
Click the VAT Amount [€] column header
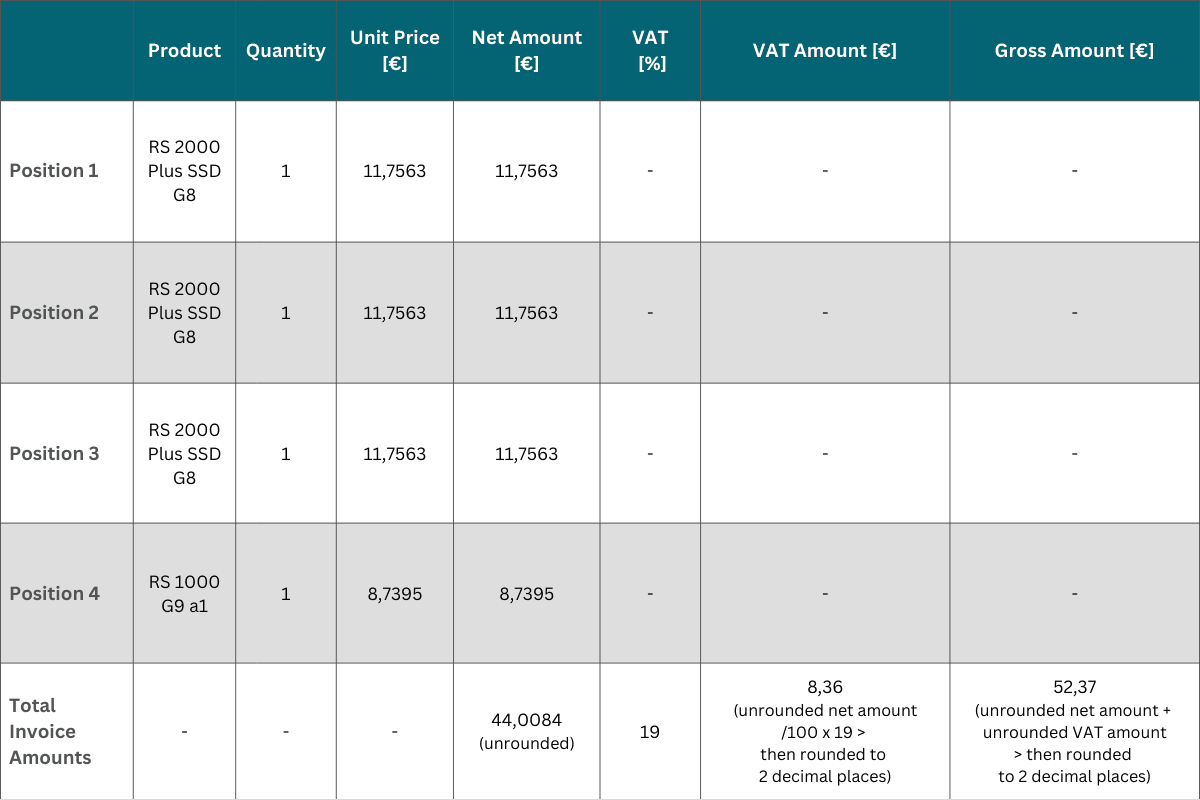pos(824,50)
